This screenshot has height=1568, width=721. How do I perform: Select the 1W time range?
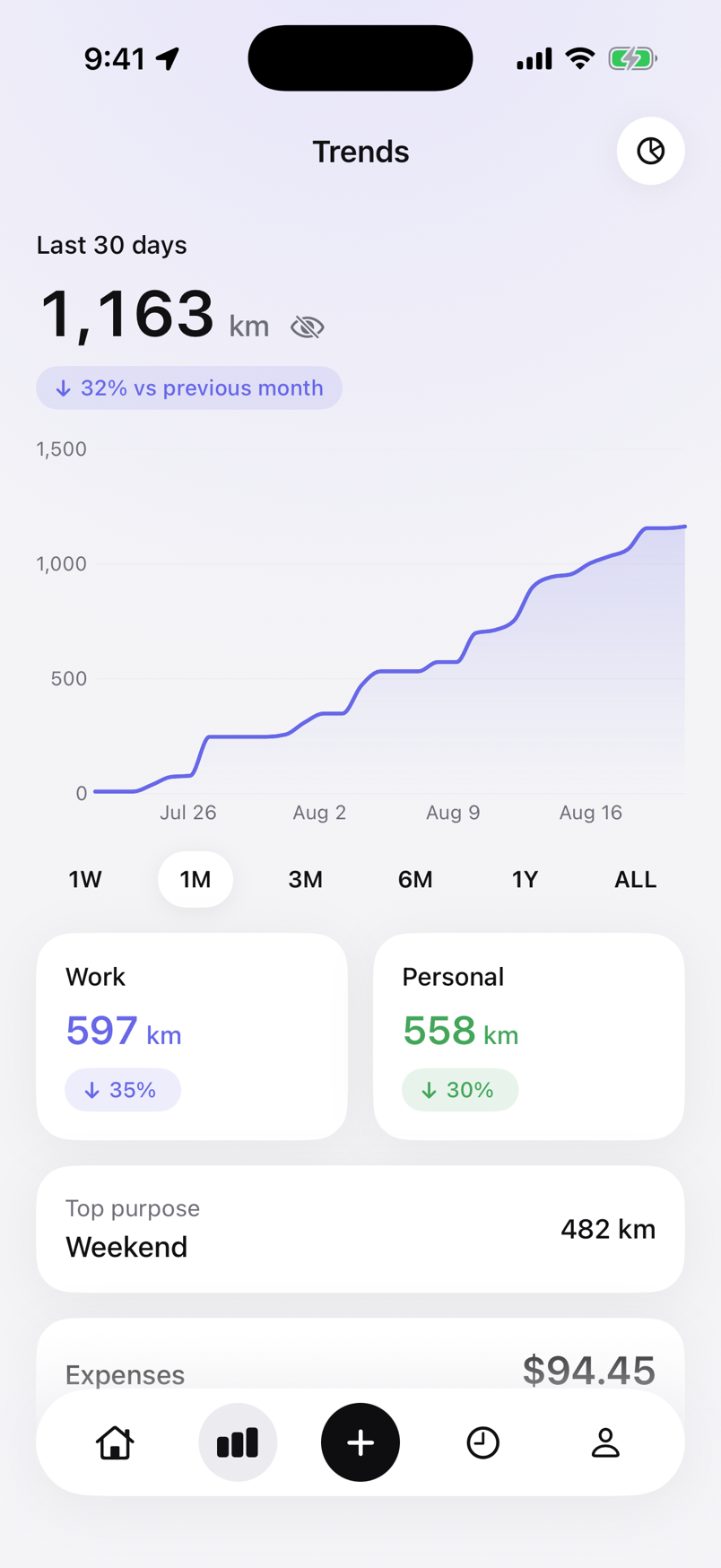pos(85,879)
